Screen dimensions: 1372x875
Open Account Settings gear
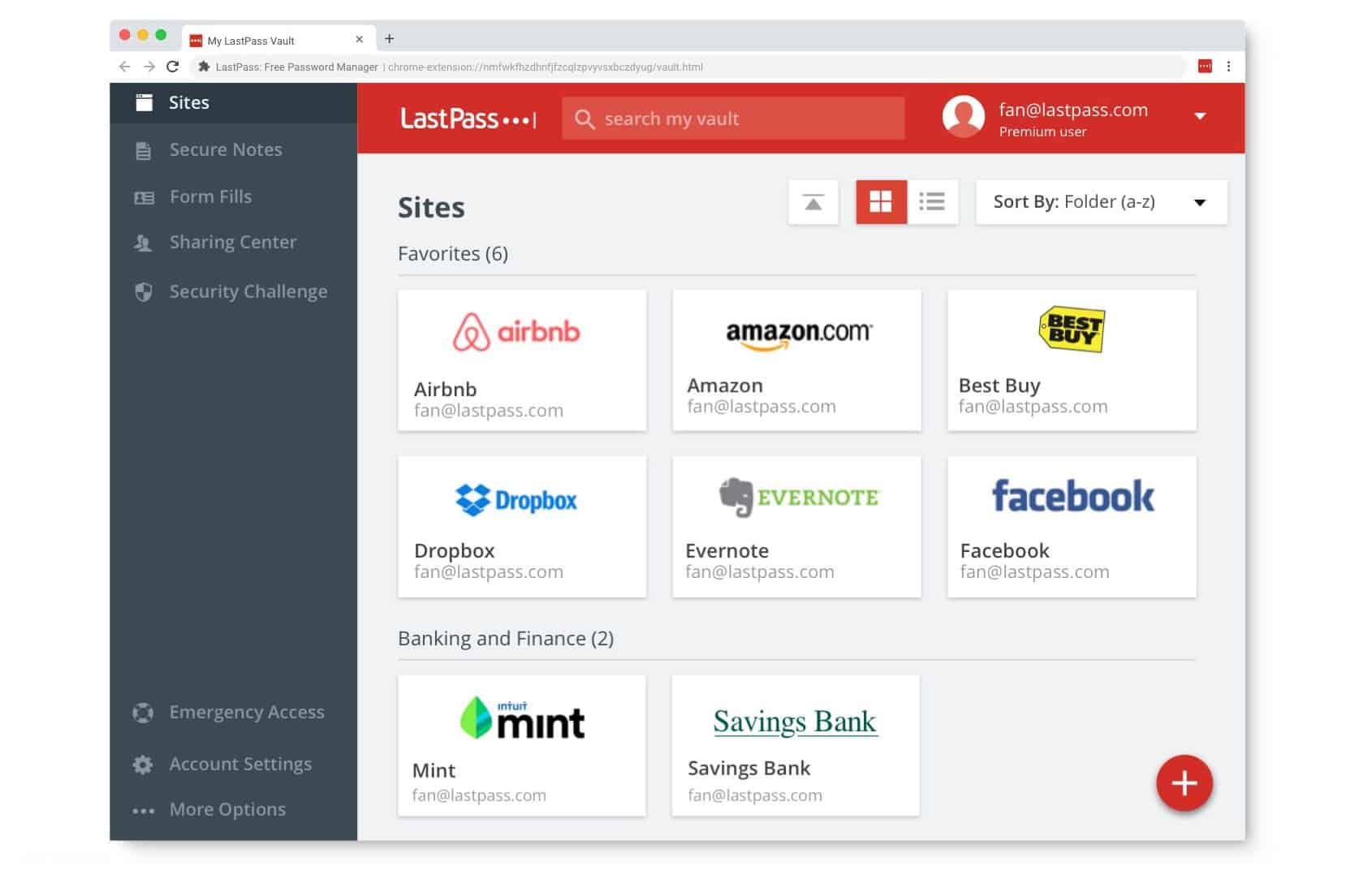239,765
